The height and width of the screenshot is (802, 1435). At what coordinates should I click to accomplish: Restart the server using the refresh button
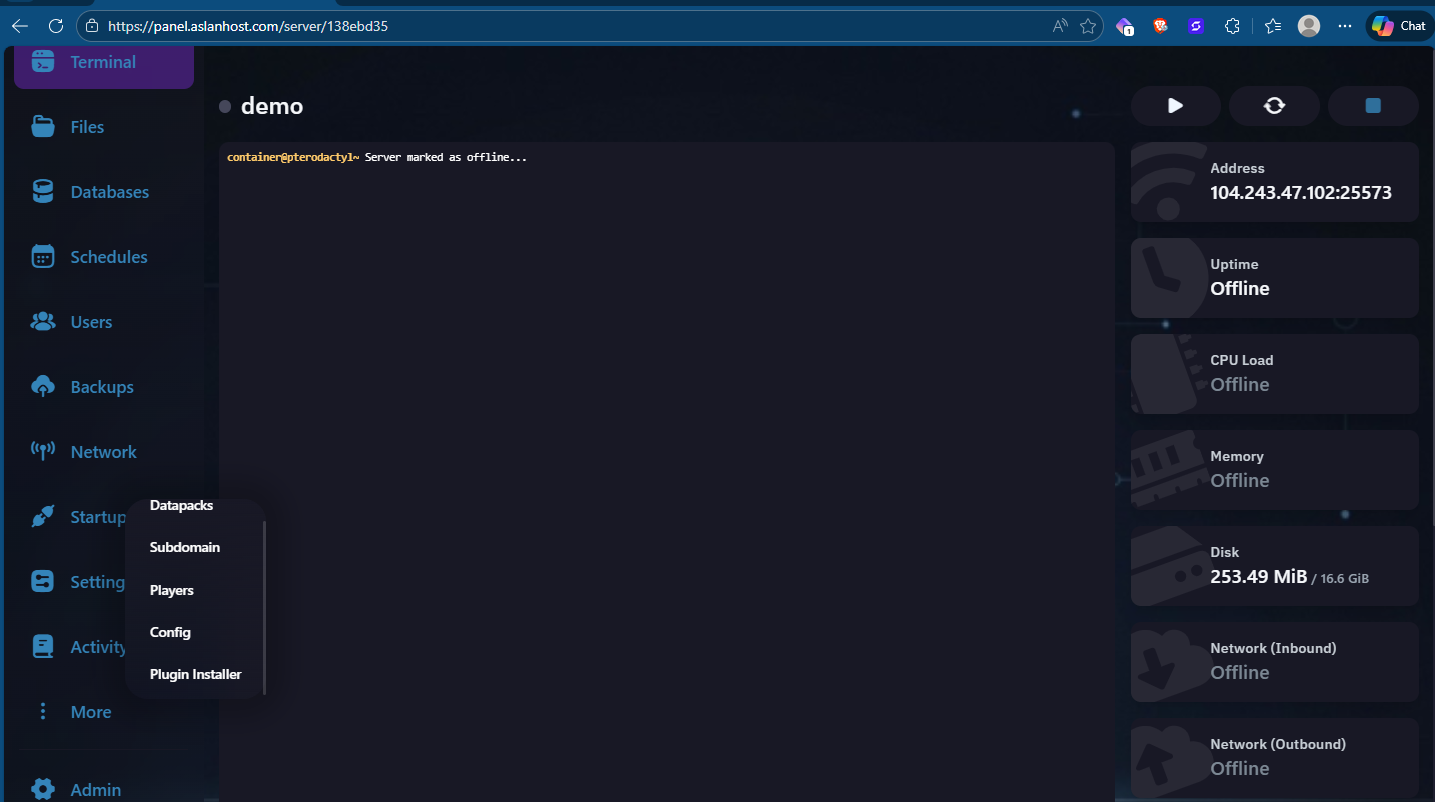pos(1274,106)
